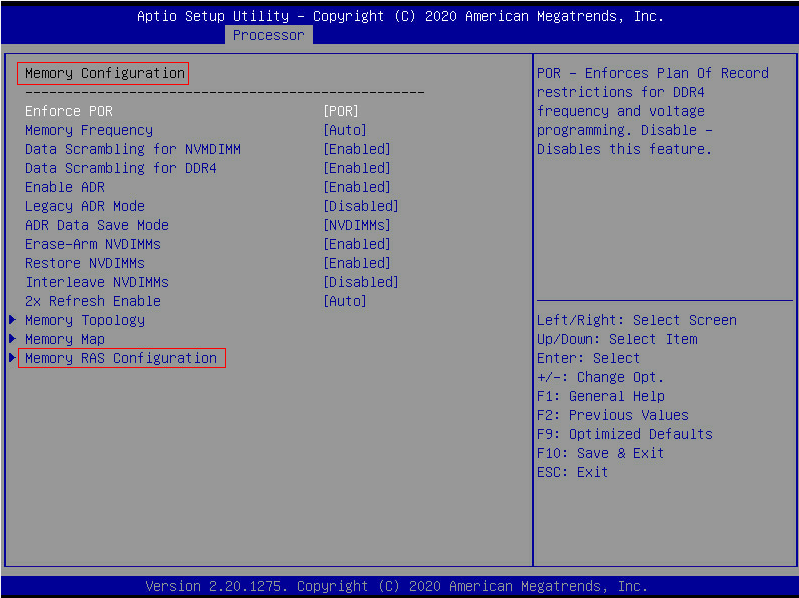Expand Memory RAS Configuration arrow
This screenshot has width=799, height=598.
(x=12, y=358)
